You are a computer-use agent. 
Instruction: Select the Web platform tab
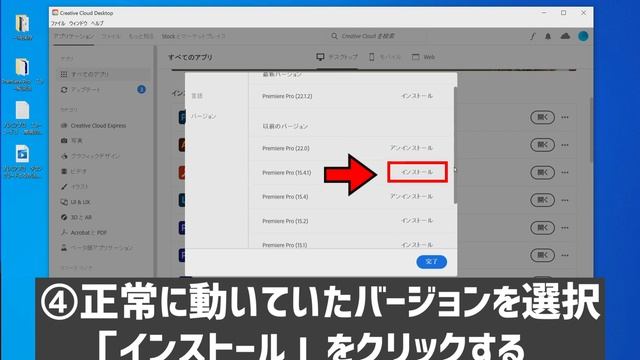[x=423, y=57]
